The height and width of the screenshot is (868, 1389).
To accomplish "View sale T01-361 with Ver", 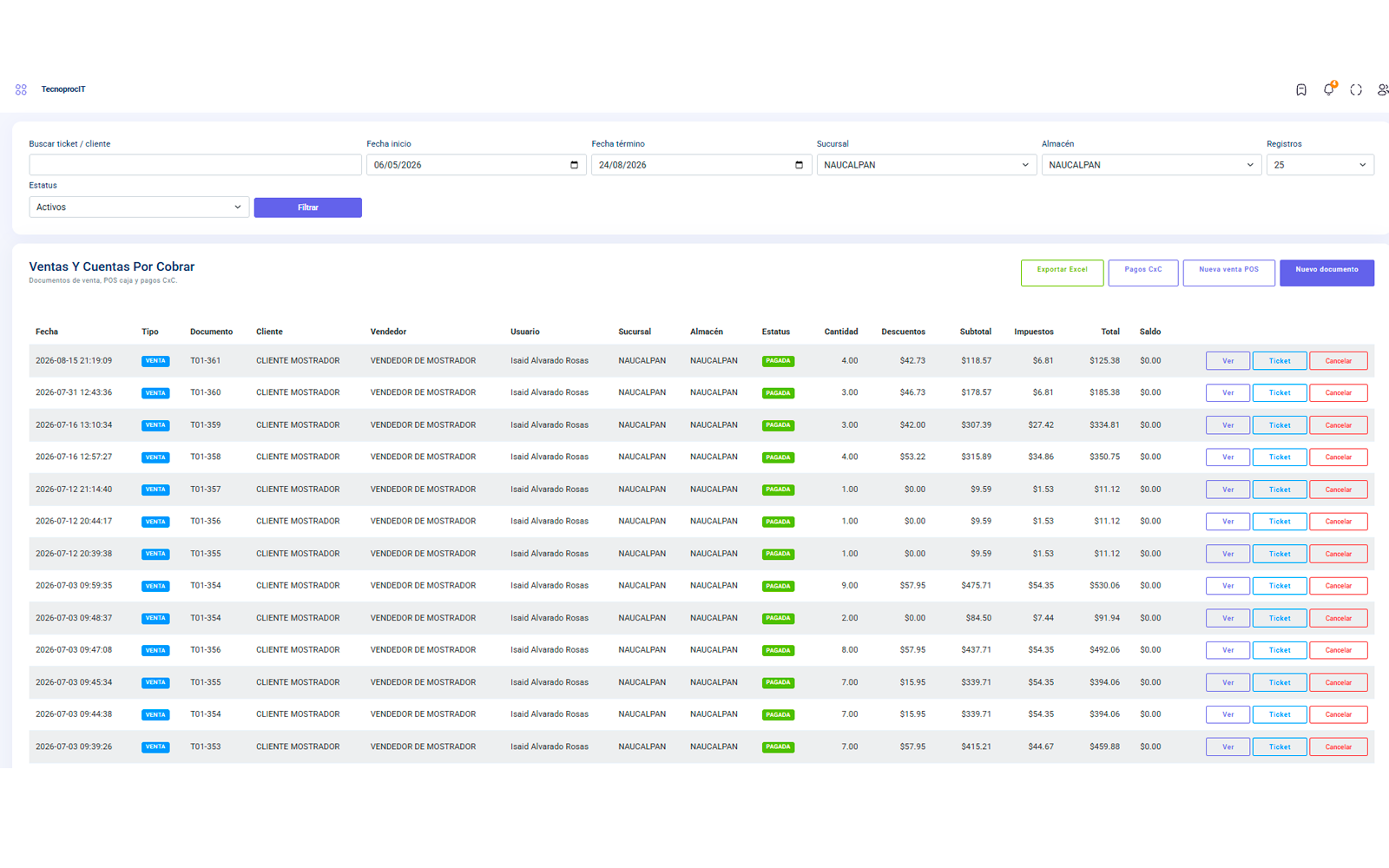I will click(x=1228, y=361).
